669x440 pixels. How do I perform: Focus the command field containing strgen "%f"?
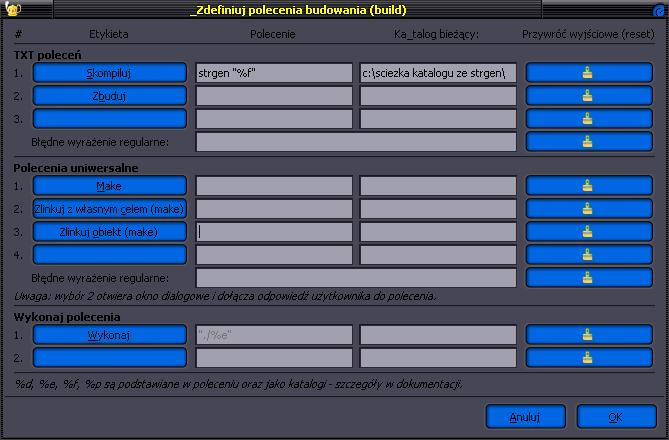274,73
